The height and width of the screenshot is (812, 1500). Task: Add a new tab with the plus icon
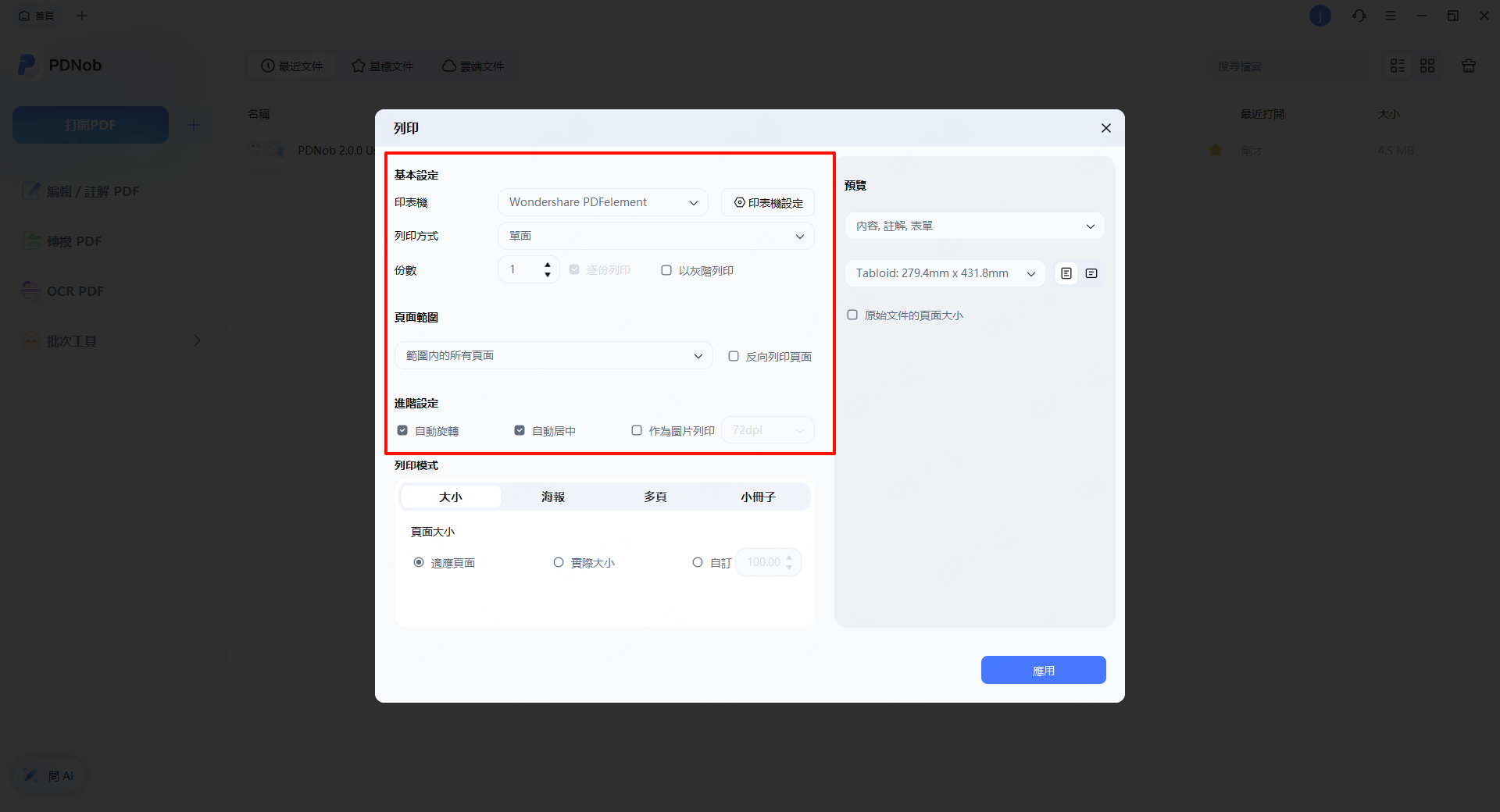coord(82,16)
